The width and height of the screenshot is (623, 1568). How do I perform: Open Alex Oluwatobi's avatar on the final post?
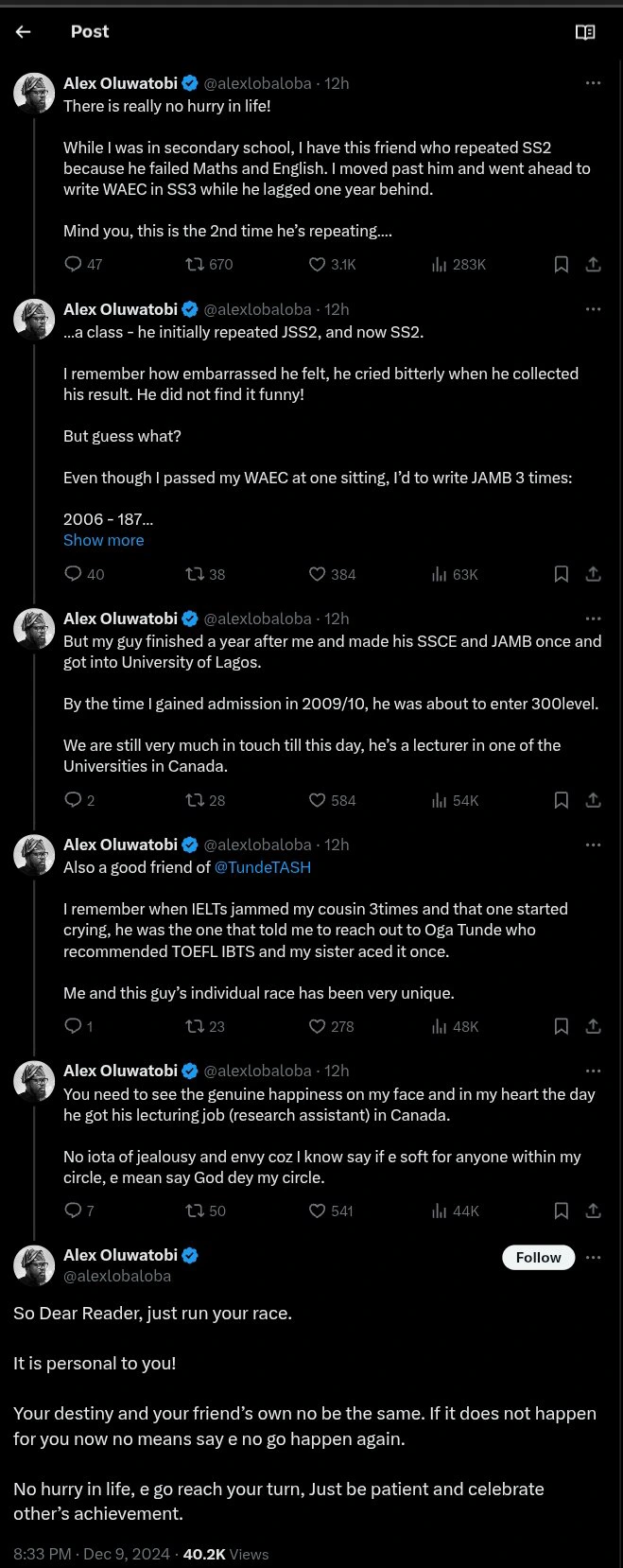[x=34, y=1265]
